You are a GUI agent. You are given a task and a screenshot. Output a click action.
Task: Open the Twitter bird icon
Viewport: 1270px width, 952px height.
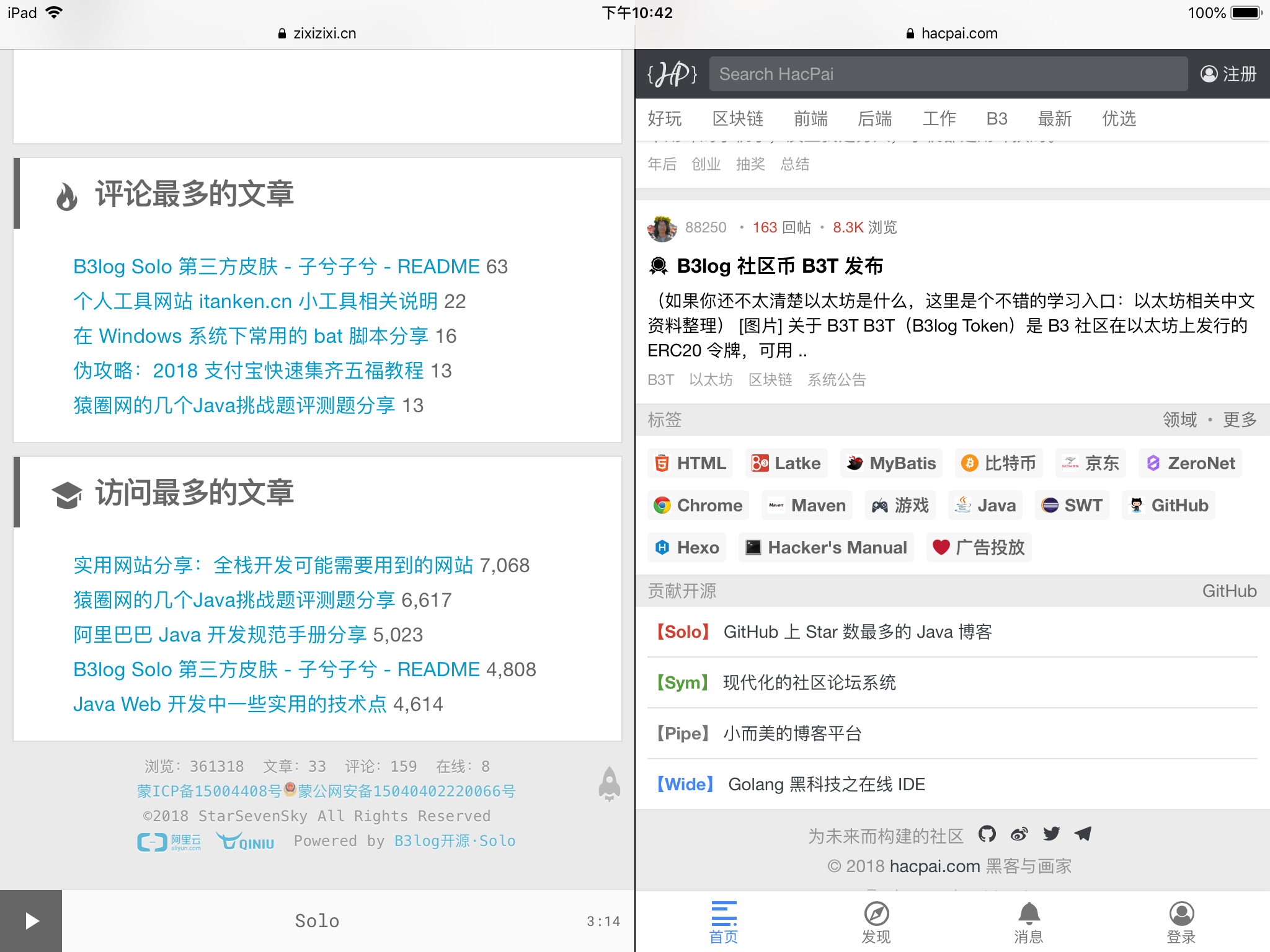click(x=1051, y=834)
